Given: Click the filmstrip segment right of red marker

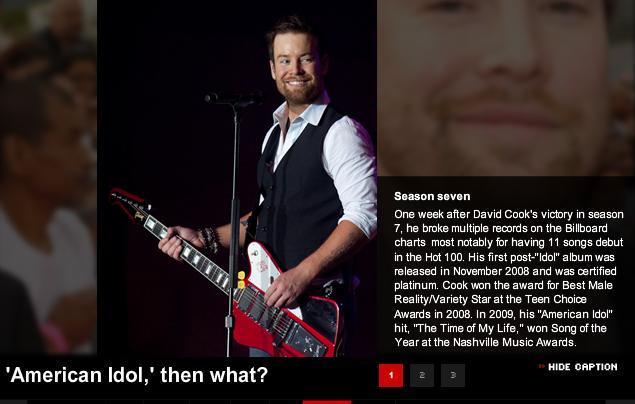Looking at the screenshot, I should coord(373,402).
